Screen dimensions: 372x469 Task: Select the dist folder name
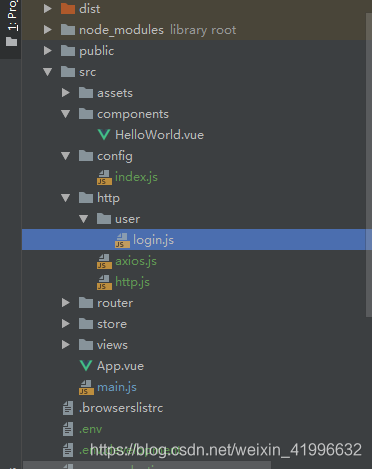point(89,9)
